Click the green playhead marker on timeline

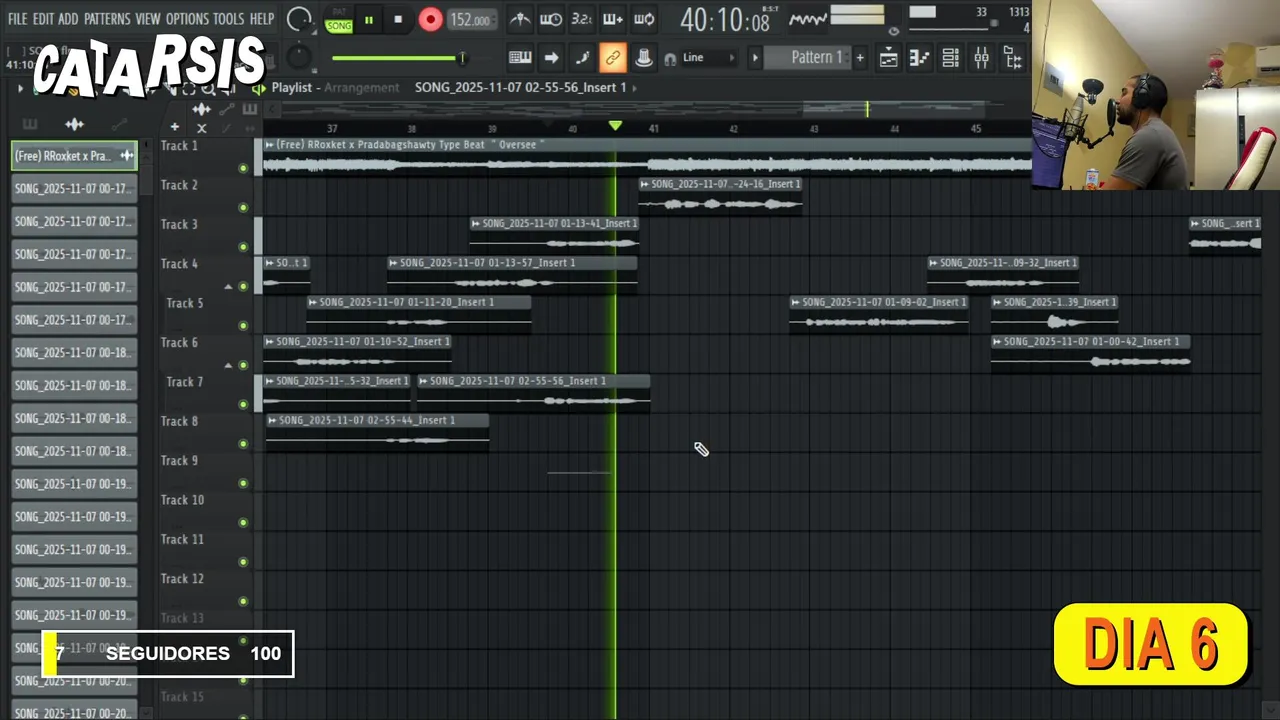point(615,126)
